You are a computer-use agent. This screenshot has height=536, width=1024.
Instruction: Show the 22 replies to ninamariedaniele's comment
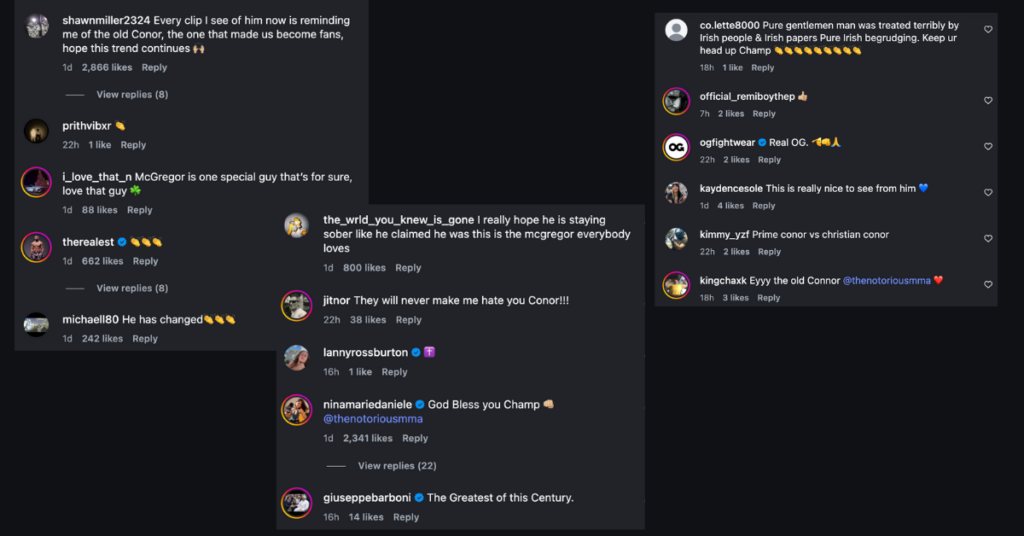click(396, 466)
